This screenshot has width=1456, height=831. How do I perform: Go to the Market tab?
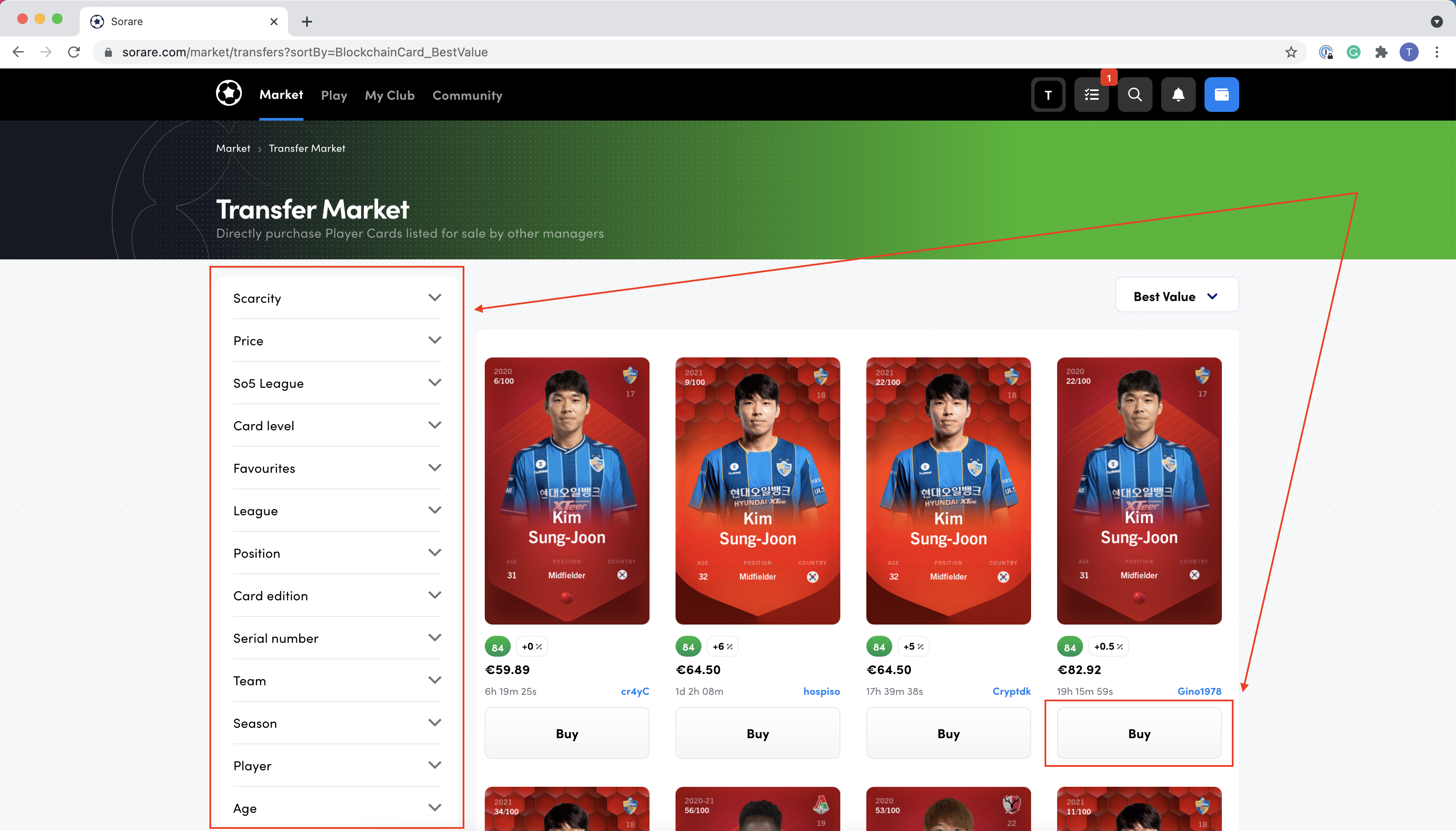coord(281,95)
